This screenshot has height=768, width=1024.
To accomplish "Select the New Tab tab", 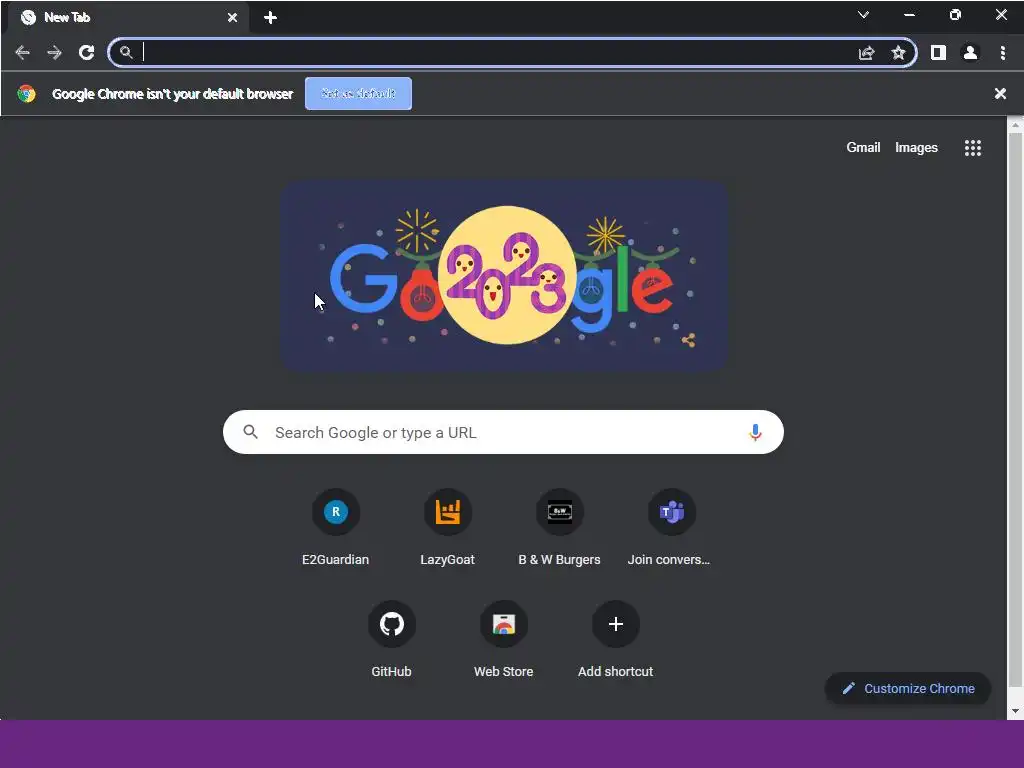I will point(128,18).
